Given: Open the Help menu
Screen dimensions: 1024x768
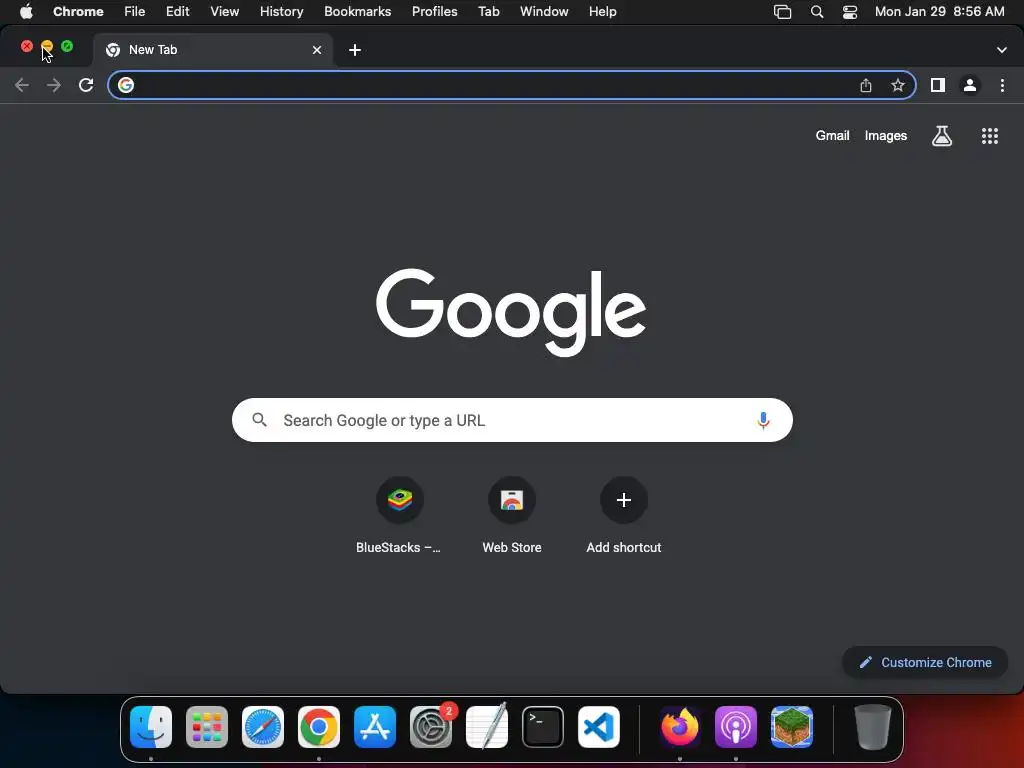Looking at the screenshot, I should pos(602,12).
